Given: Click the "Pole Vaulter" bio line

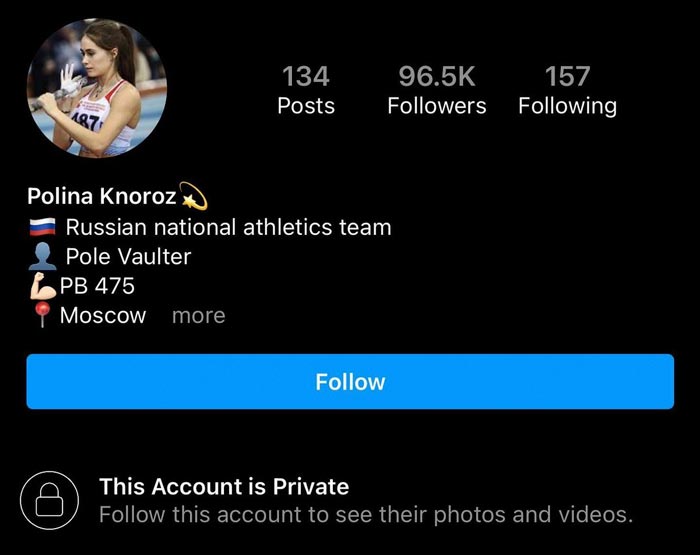Looking at the screenshot, I should 128,256.
